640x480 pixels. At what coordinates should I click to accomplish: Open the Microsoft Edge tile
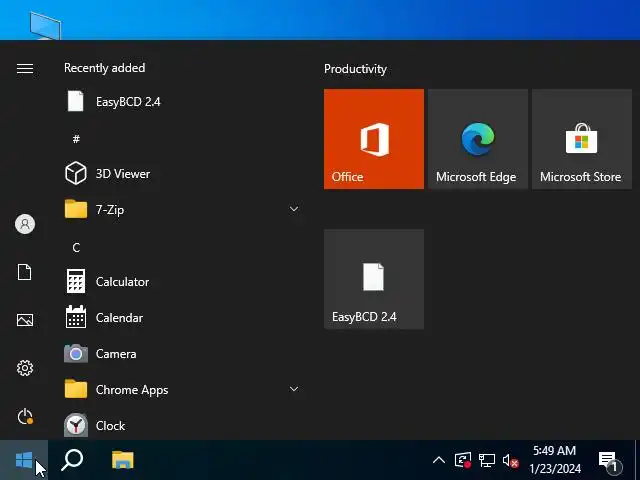[x=478, y=139]
